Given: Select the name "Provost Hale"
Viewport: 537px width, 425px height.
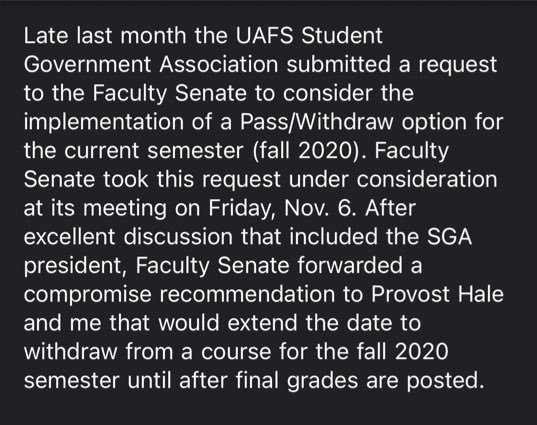Looking at the screenshot, I should (x=438, y=295).
